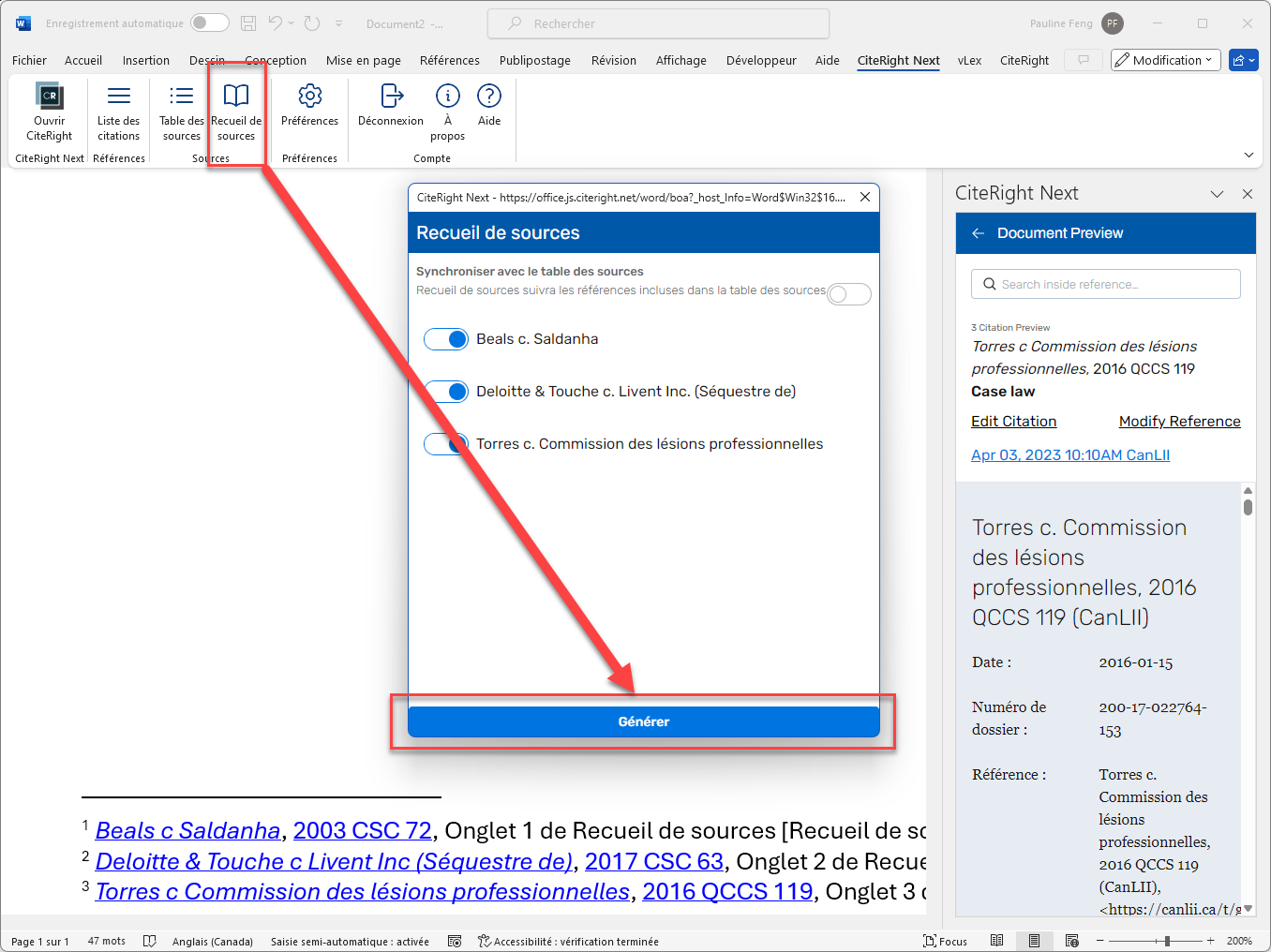Switch to the vLex tab
Viewport: 1271px width, 952px height.
(x=969, y=60)
